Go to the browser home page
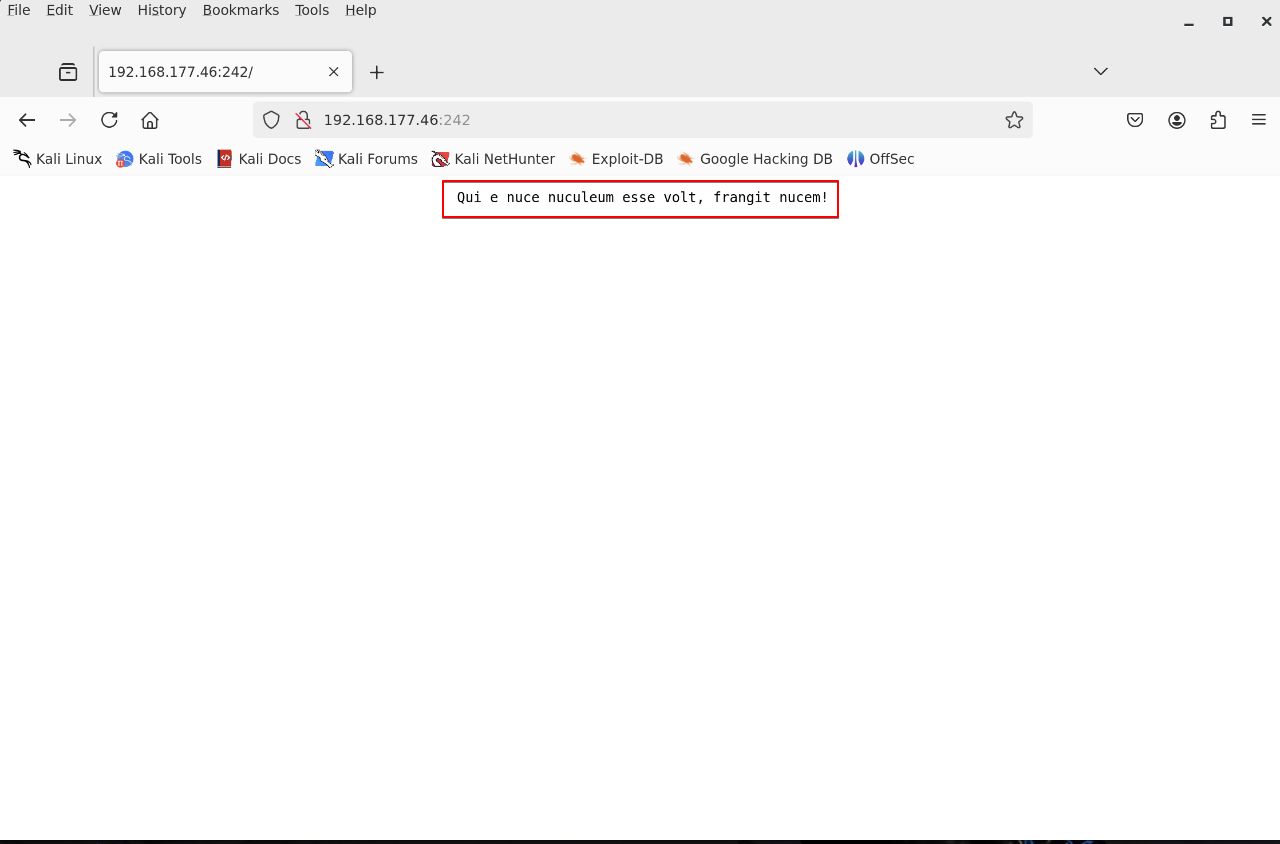The height and width of the screenshot is (844, 1280). click(x=150, y=120)
